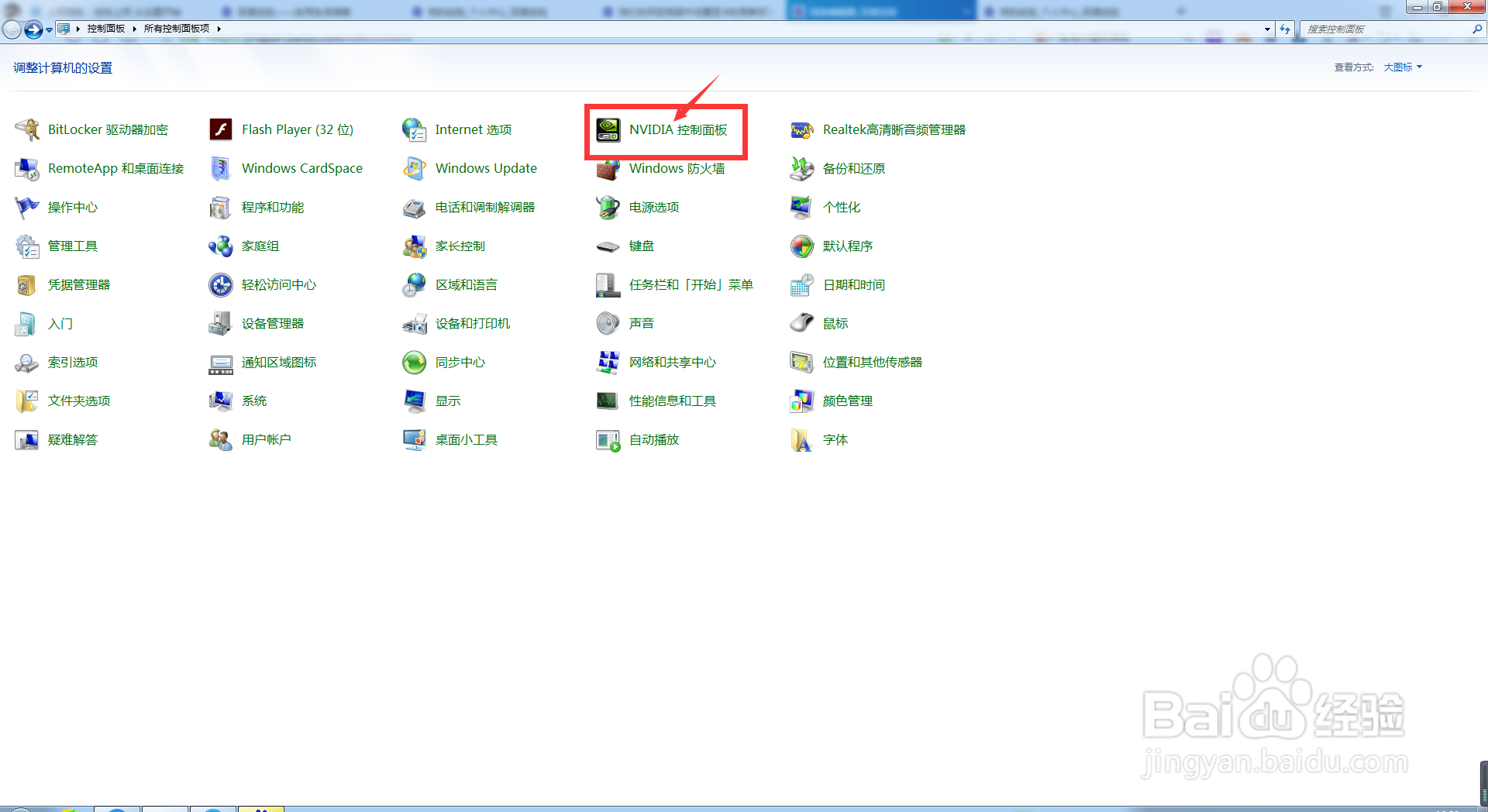Open the recent pages dropdown beside Forward
The image size is (1488, 812).
pos(49,29)
